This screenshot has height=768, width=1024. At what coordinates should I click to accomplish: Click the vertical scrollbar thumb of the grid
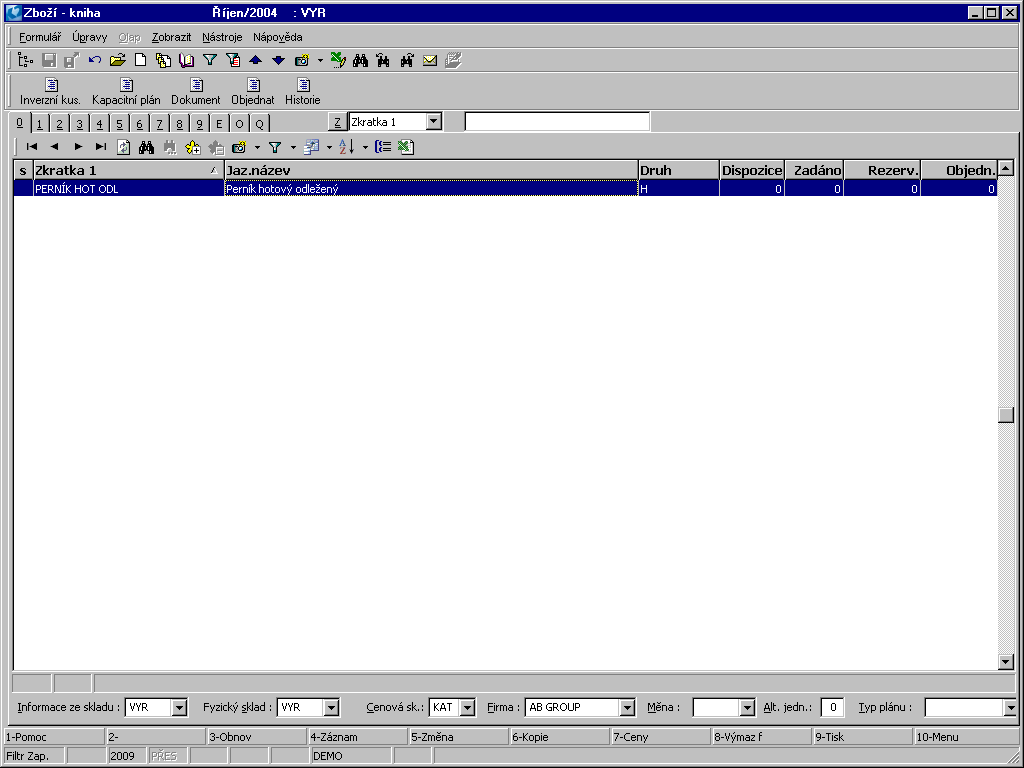pos(1006,415)
